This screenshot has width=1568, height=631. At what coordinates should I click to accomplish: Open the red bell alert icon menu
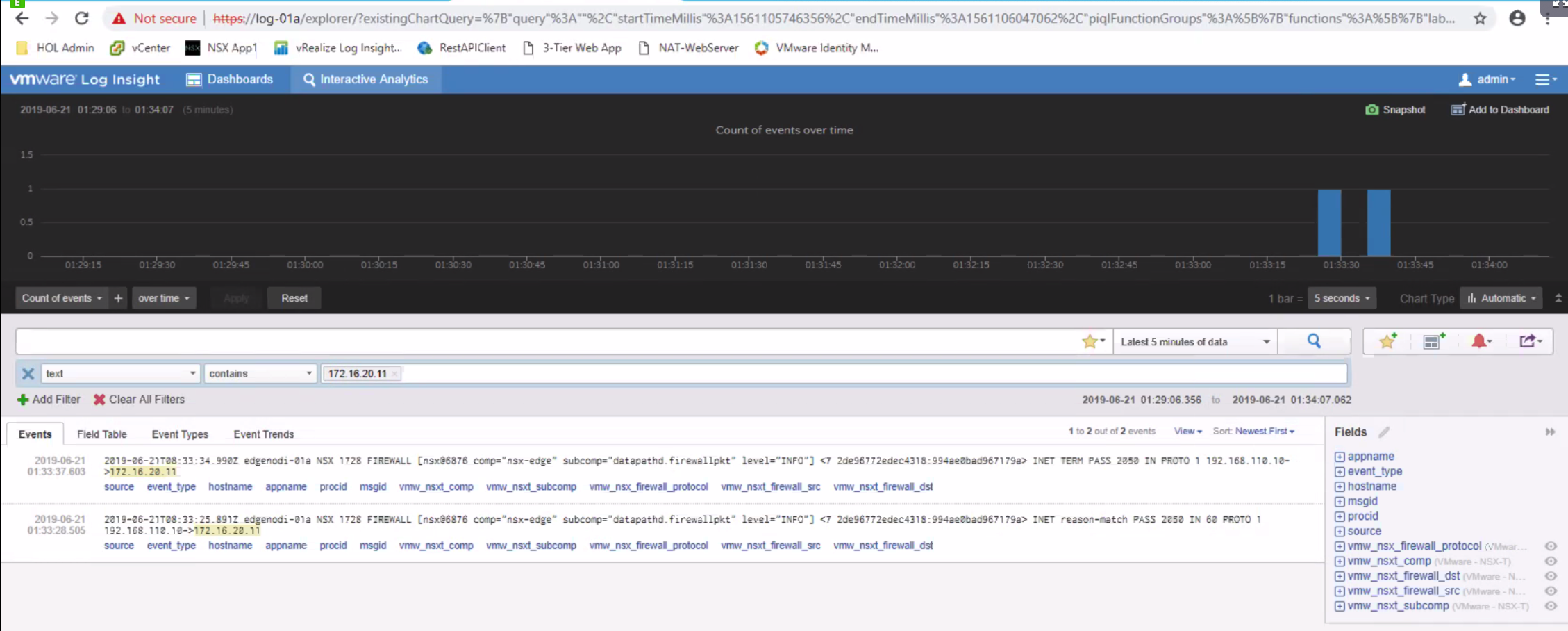coord(1480,341)
